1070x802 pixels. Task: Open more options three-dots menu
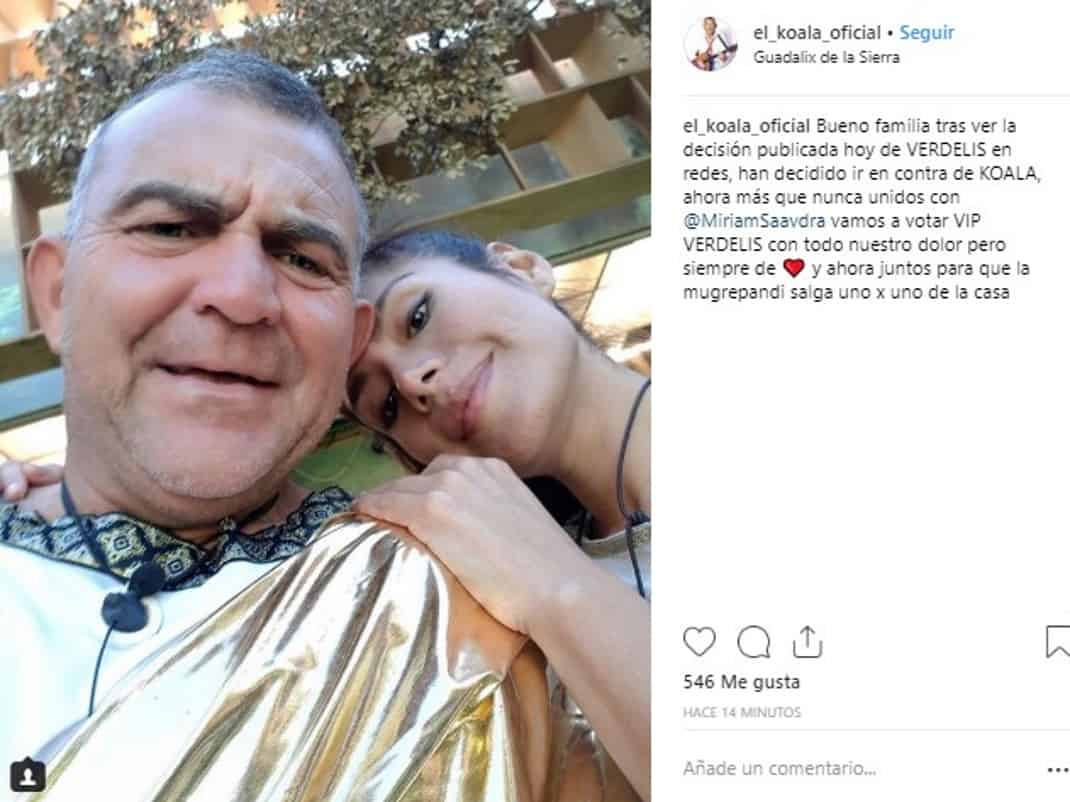[x=1058, y=770]
